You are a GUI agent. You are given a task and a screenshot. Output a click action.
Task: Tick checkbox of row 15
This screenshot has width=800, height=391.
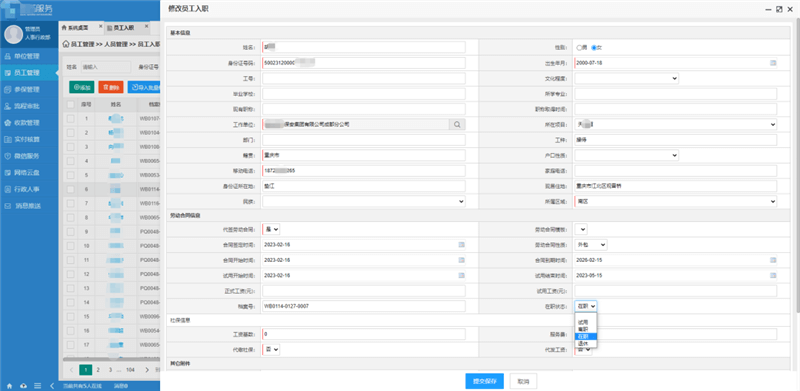coord(70,316)
